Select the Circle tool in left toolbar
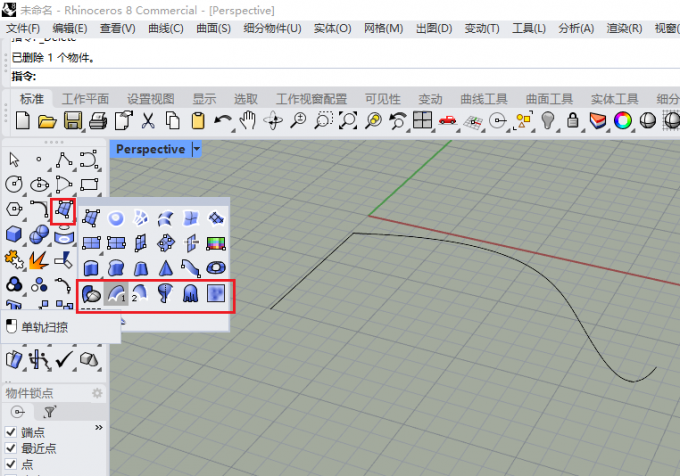 pyautogui.click(x=14, y=184)
